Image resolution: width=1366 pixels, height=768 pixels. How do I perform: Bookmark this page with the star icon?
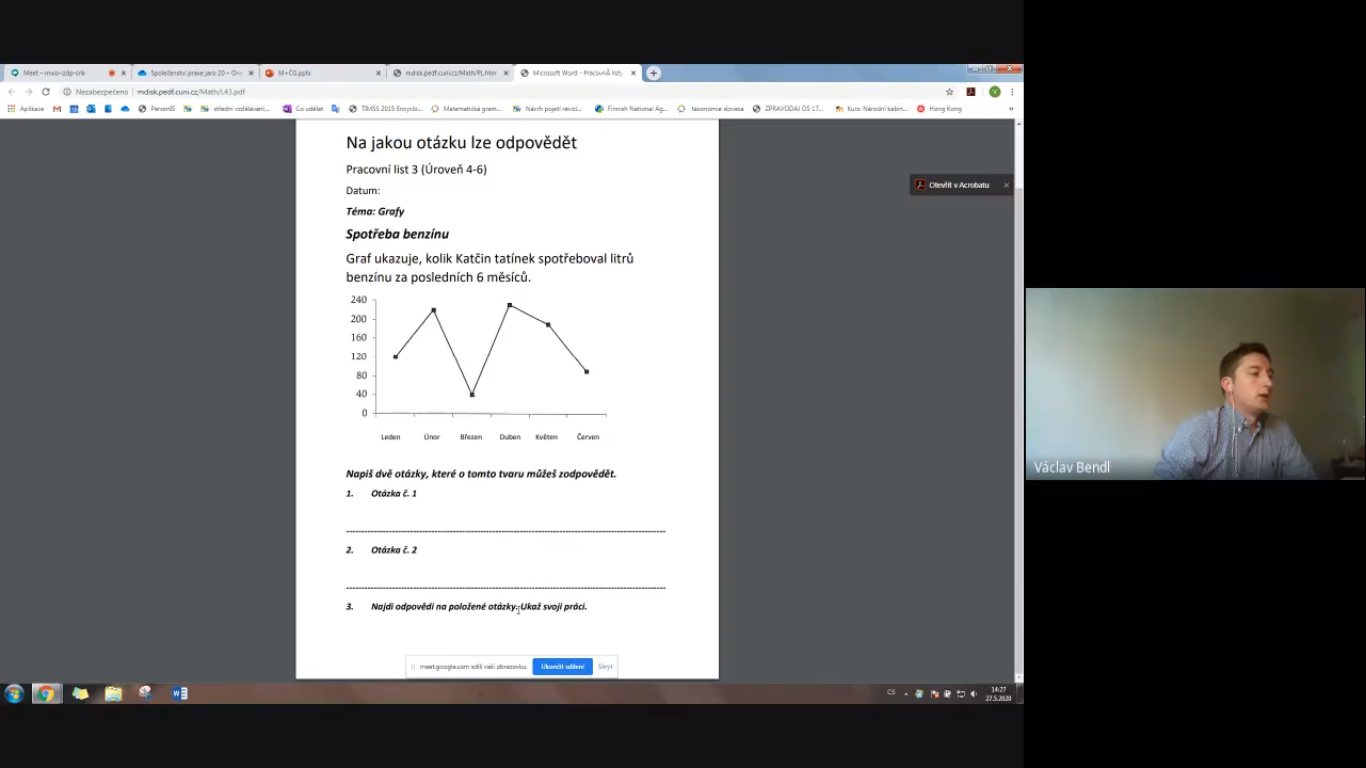point(949,92)
